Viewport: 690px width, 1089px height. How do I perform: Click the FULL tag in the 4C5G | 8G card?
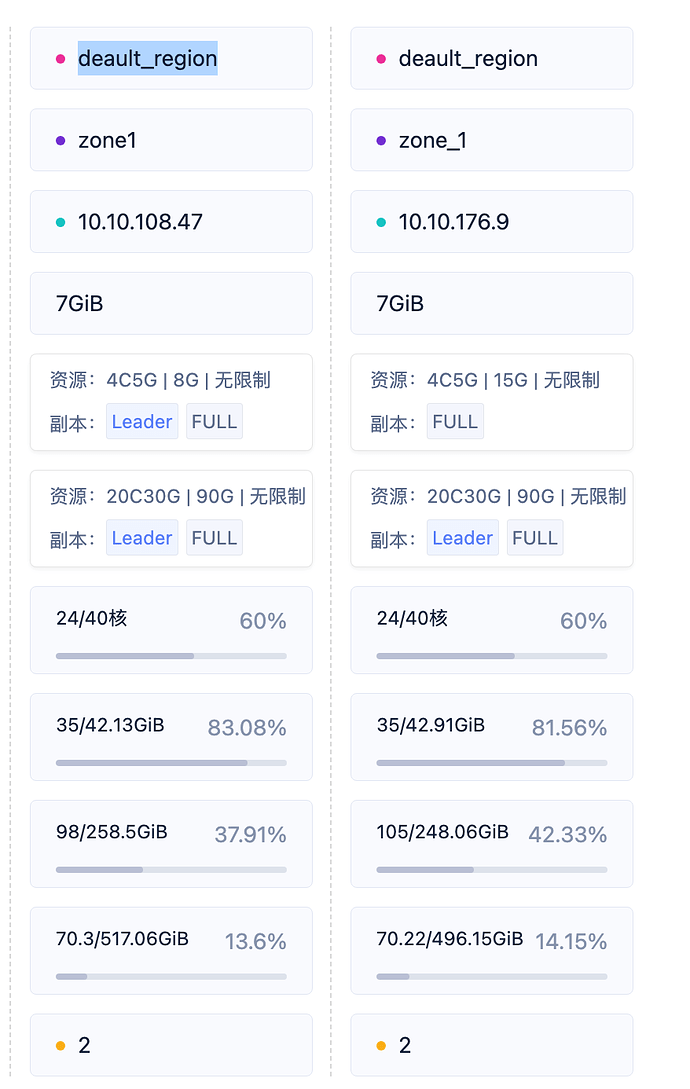pyautogui.click(x=214, y=422)
